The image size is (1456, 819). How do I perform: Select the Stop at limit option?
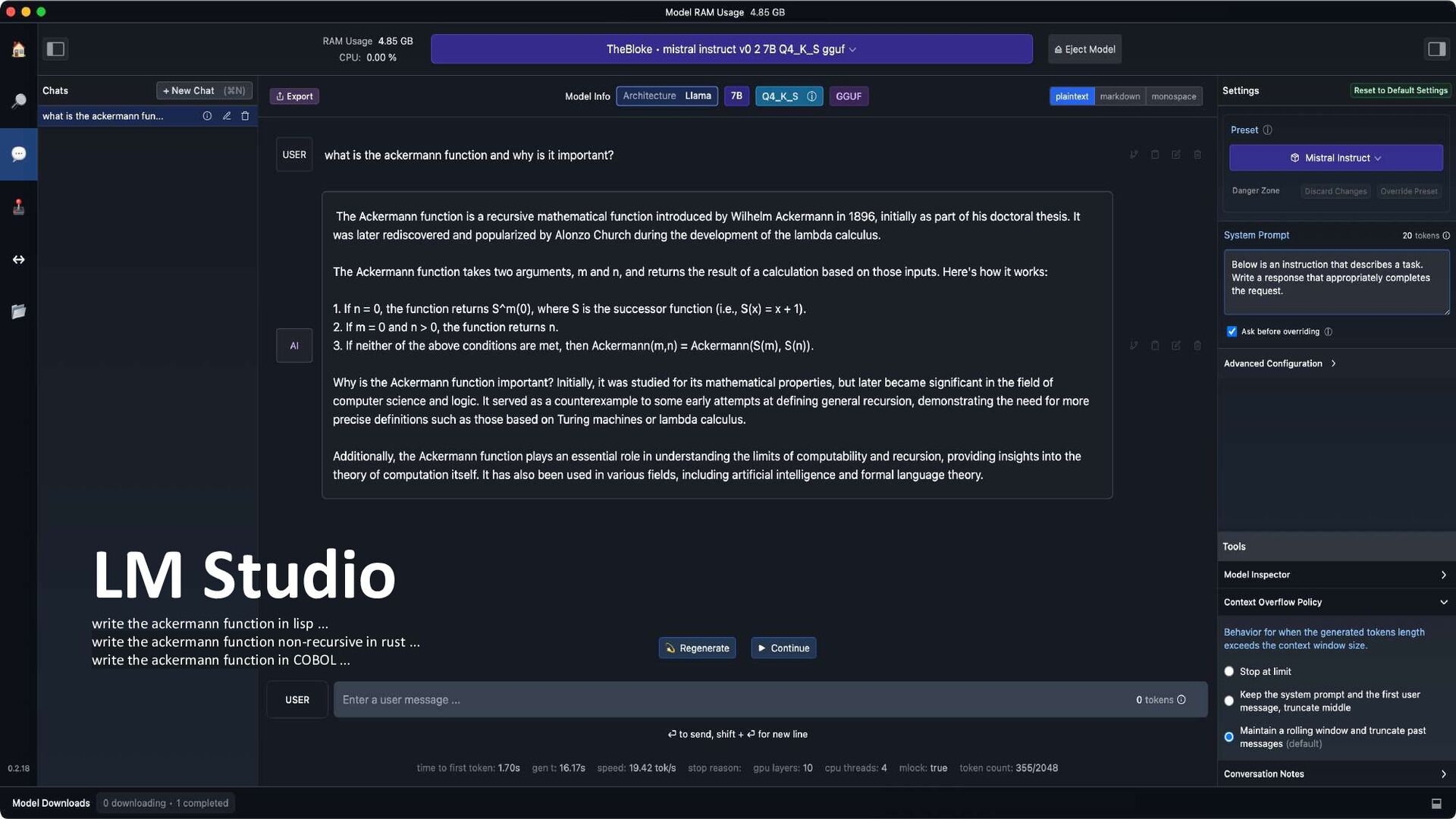pos(1228,672)
